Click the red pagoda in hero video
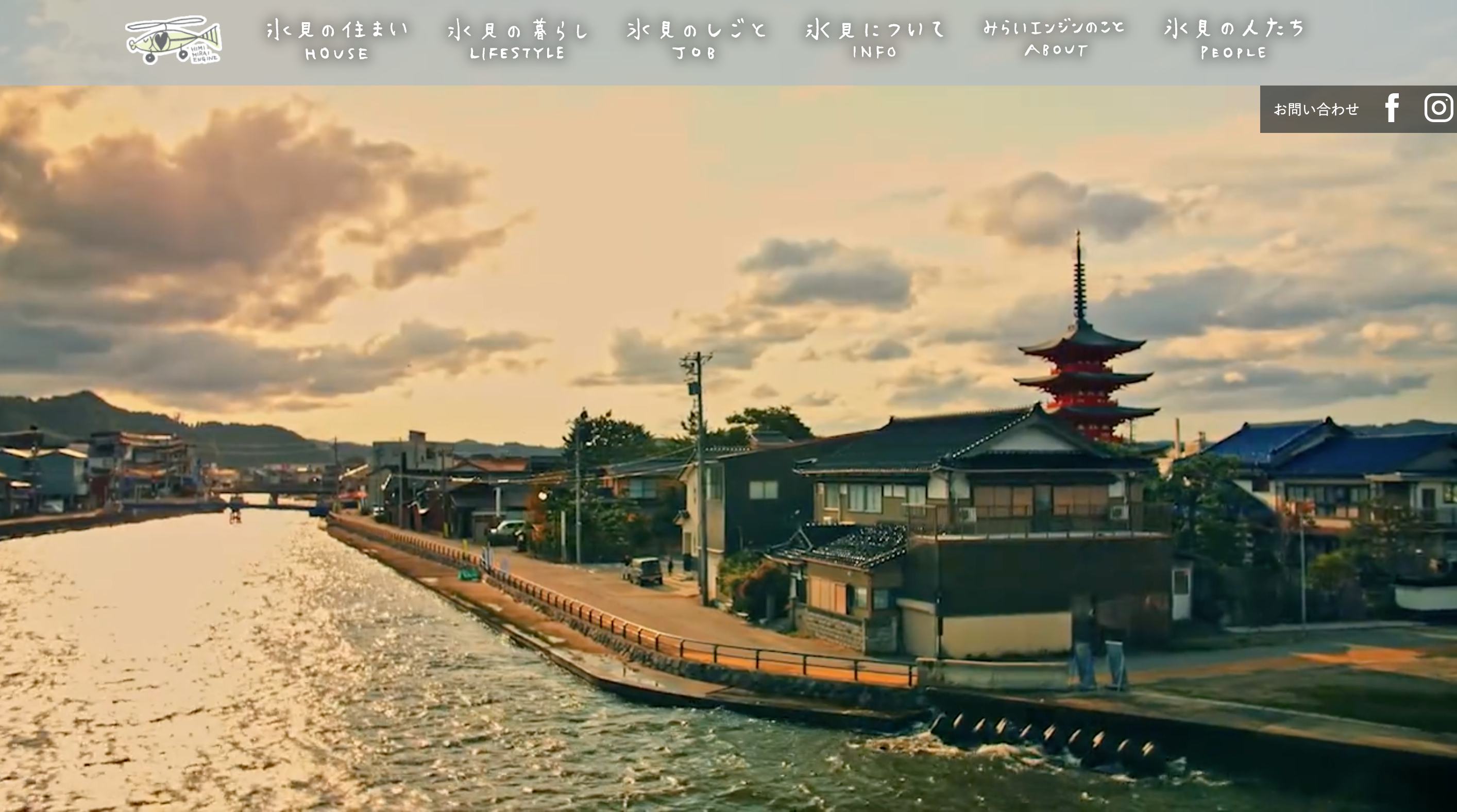Viewport: 1457px width, 812px height. 1082,367
